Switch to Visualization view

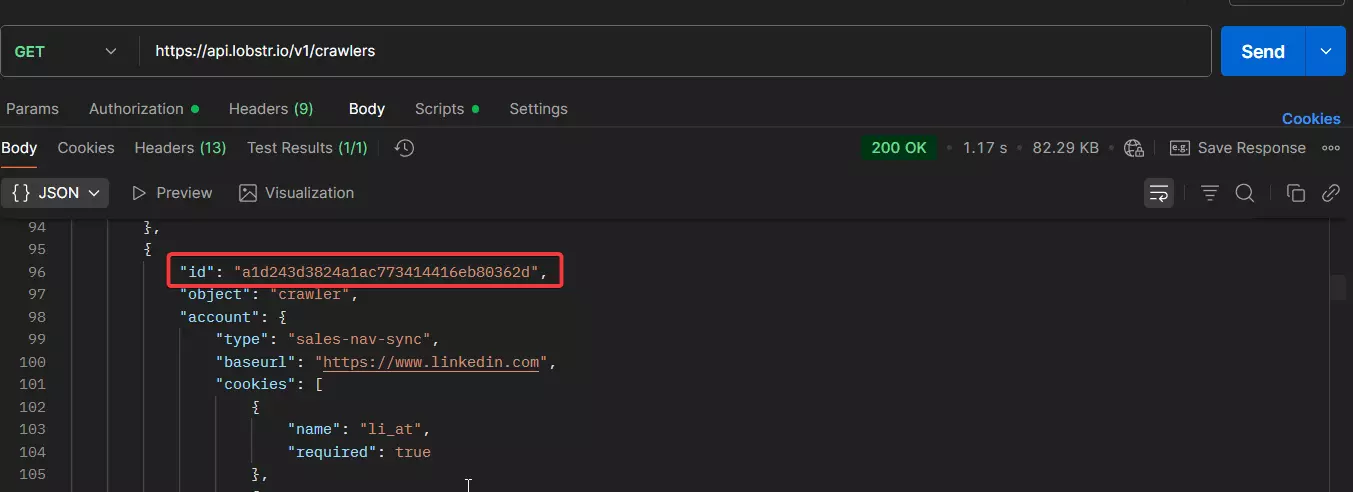[x=297, y=193]
